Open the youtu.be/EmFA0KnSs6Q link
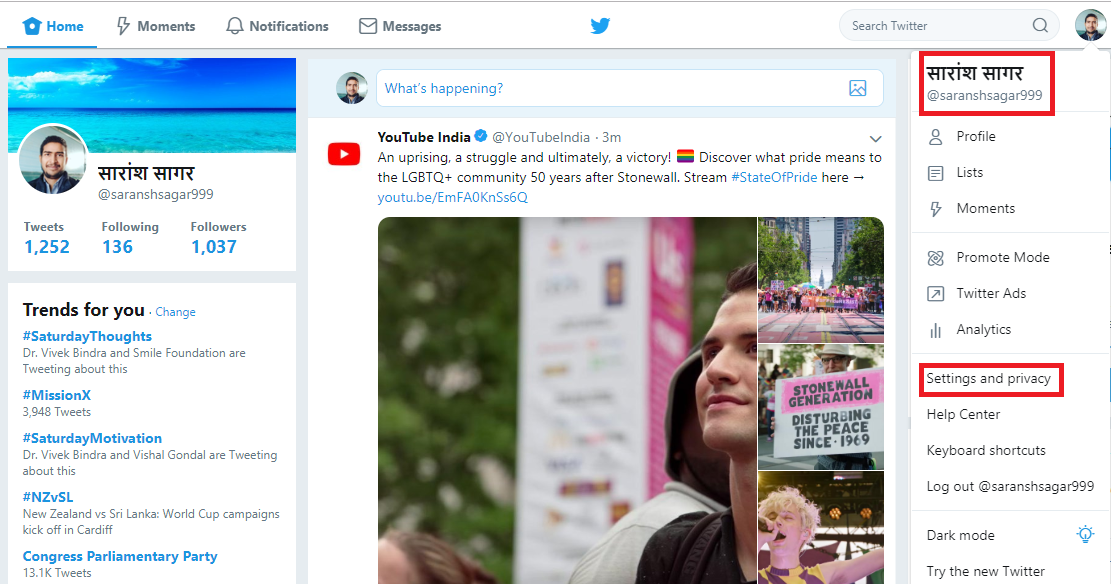1111x584 pixels. (453, 197)
